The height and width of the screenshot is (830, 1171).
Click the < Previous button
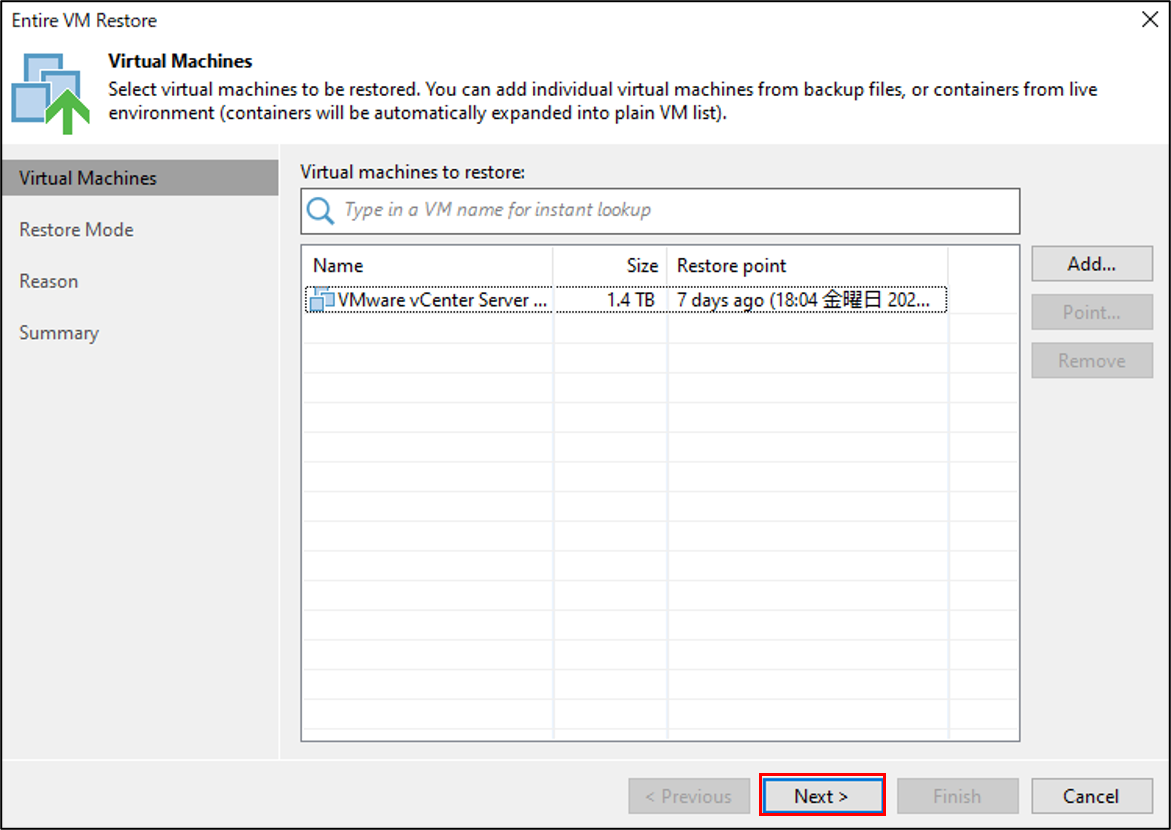coord(689,796)
